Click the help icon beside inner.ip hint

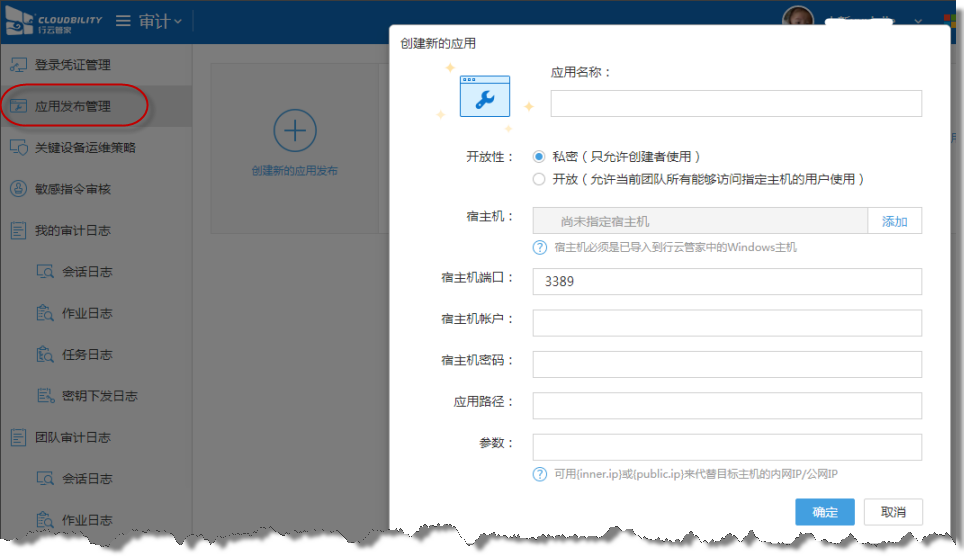pos(539,474)
